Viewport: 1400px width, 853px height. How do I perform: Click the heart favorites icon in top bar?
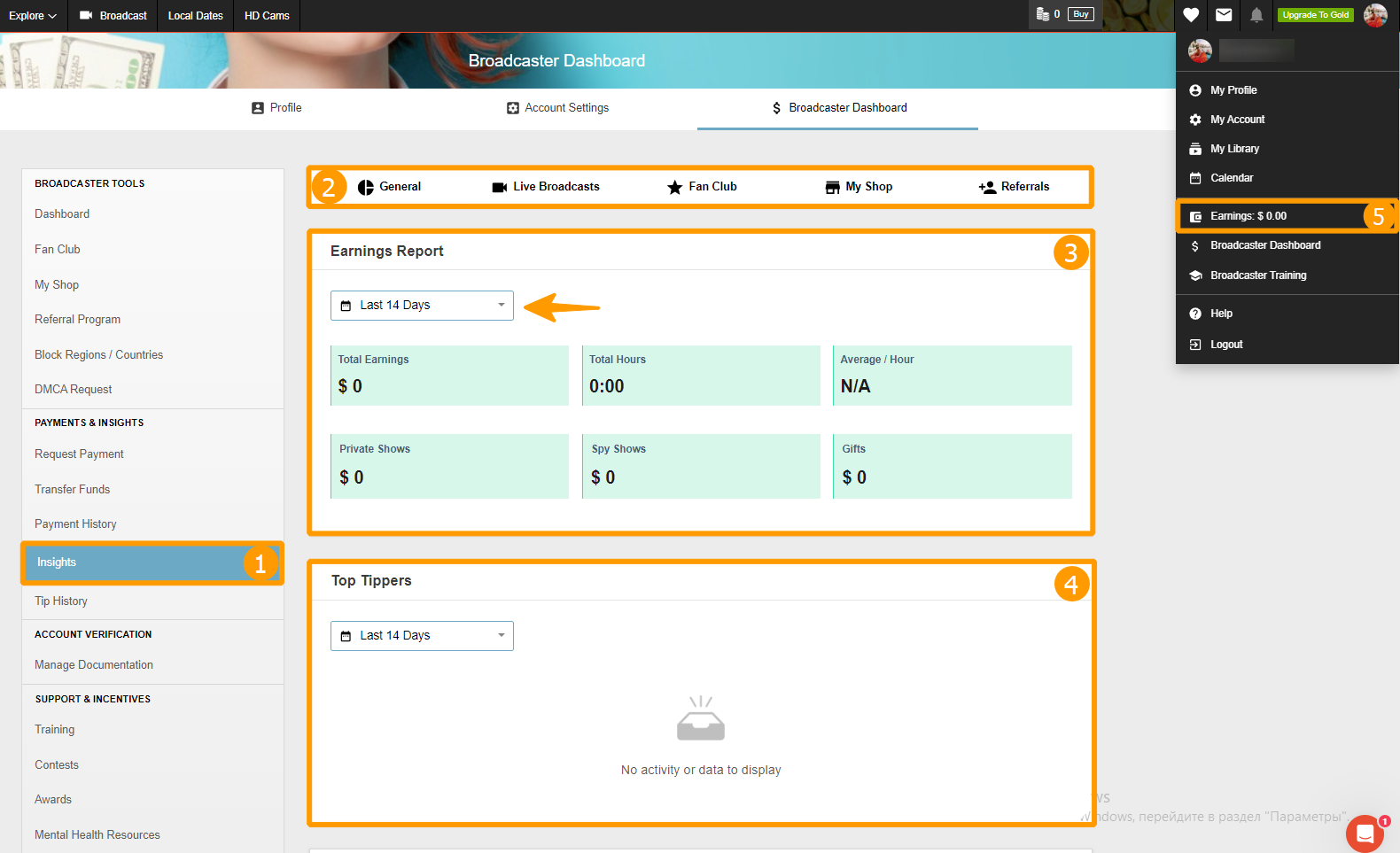pyautogui.click(x=1191, y=15)
